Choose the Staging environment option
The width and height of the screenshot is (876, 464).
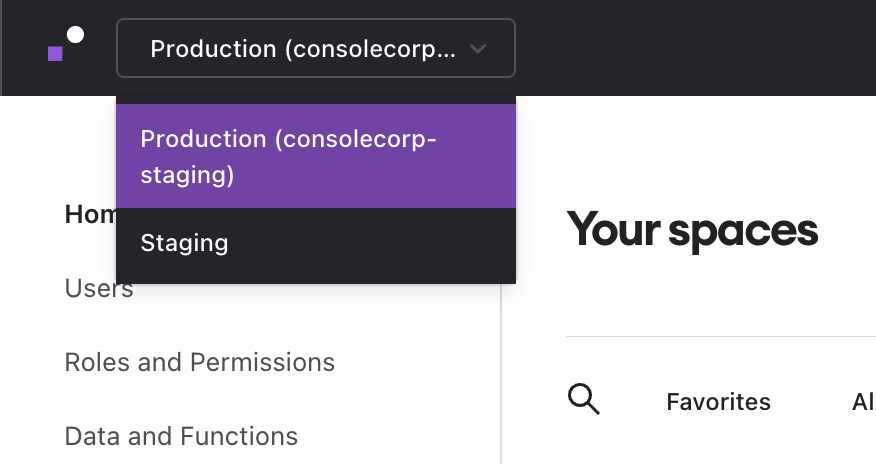tap(185, 243)
